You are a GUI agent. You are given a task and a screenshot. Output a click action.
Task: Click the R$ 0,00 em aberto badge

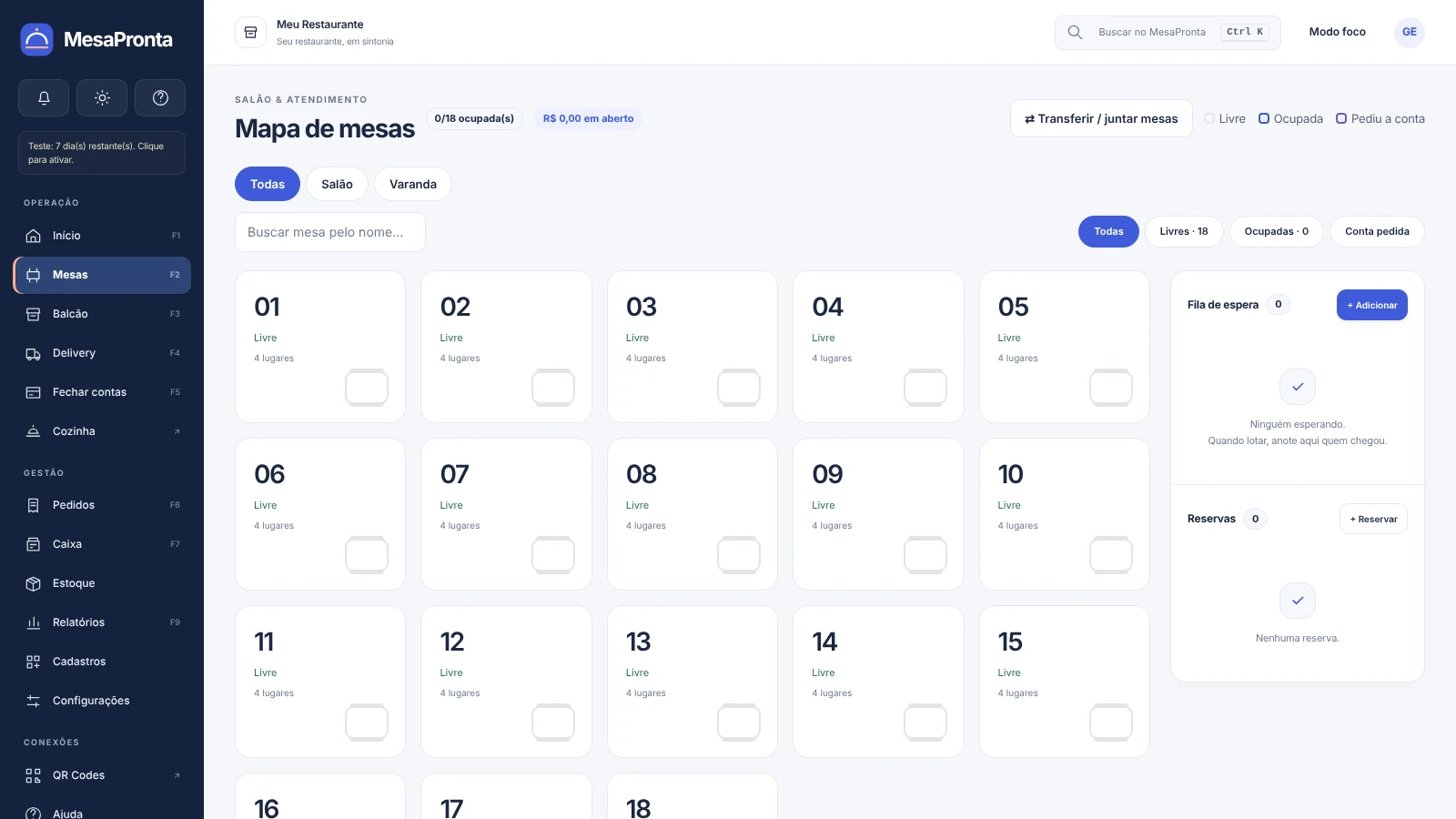(x=588, y=118)
